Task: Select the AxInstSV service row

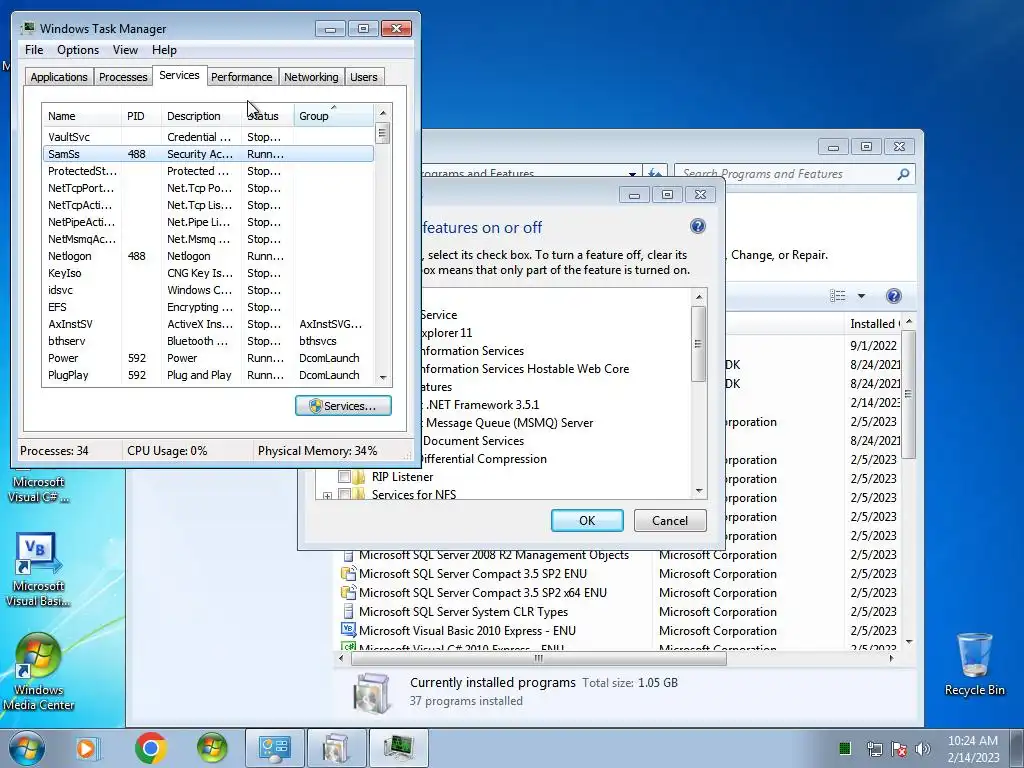Action: (x=208, y=324)
